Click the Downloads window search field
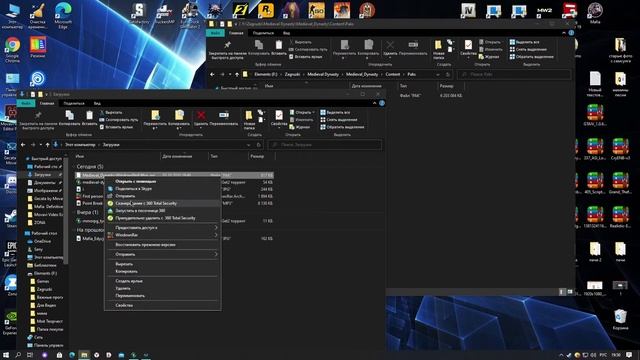This screenshot has height=360, width=640. 325,145
